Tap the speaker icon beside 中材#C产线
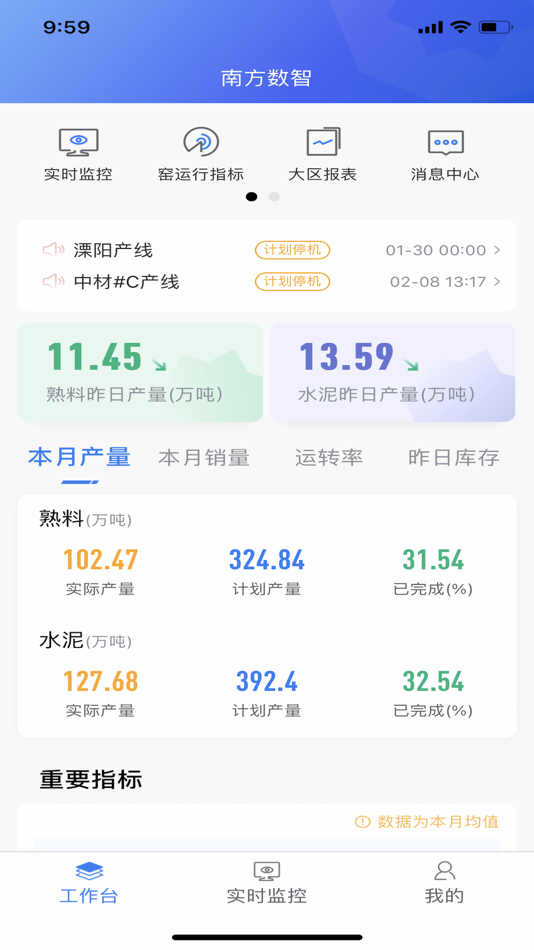 pyautogui.click(x=53, y=281)
